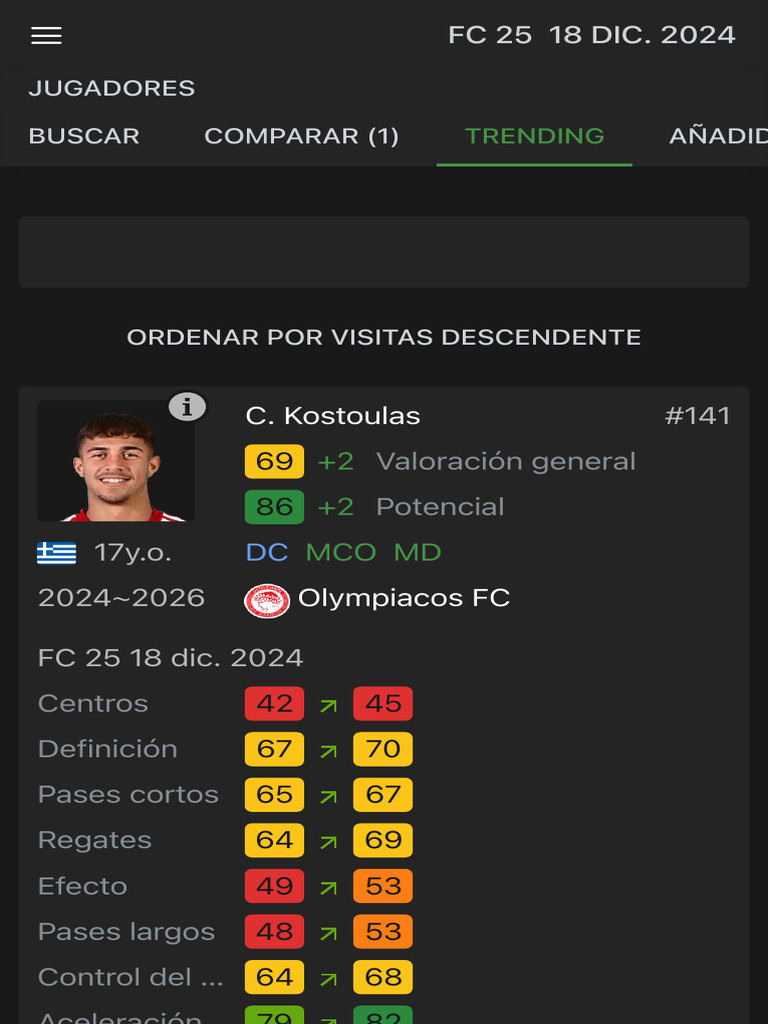Select the Trending tab
Image resolution: width=768 pixels, height=1024 pixels.
point(534,136)
